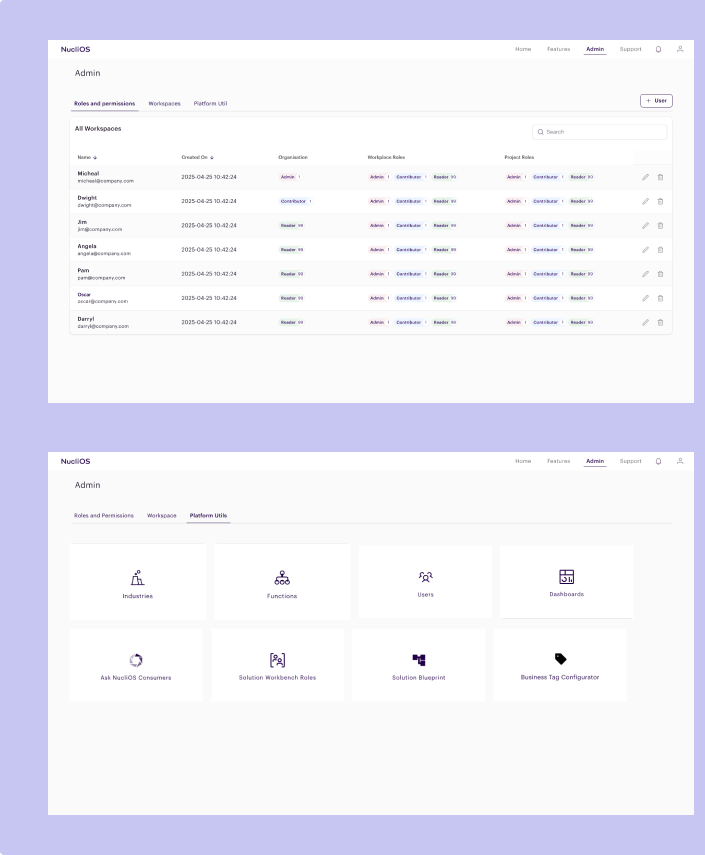705x855 pixels.
Task: Click Contributor organisation badge in Dwight row
Action: 296,201
